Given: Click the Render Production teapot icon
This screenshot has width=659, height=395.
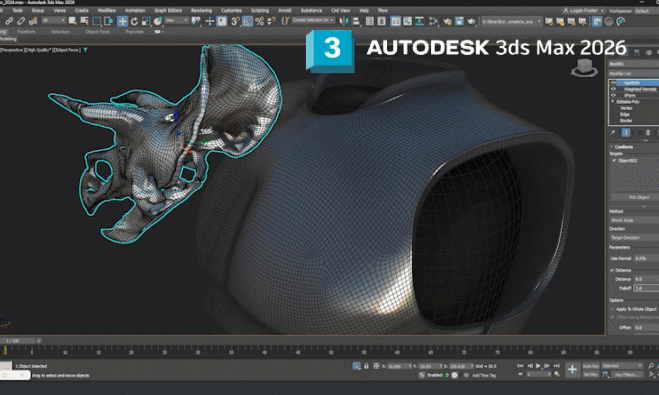Looking at the screenshot, I should [471, 21].
